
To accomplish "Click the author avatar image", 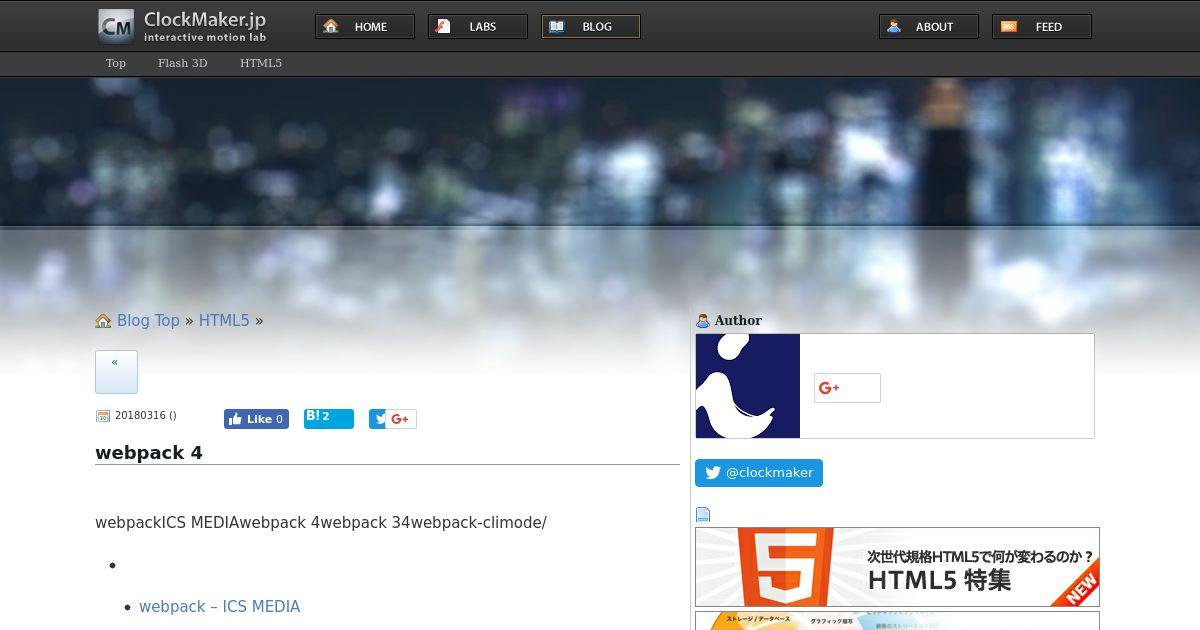I will [x=748, y=386].
